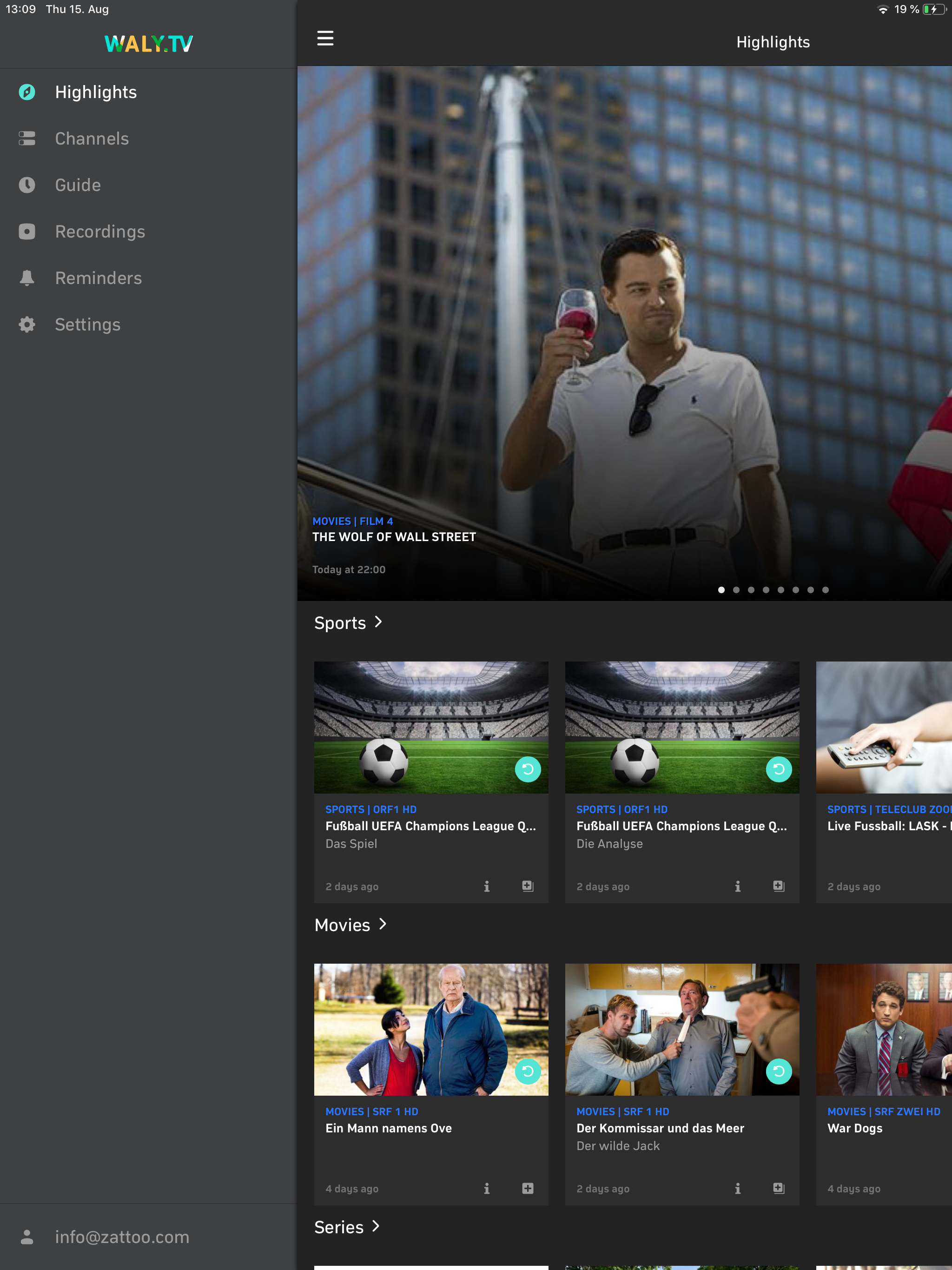Tap the Wi-Fi status icon
952x1270 pixels.
pyautogui.click(x=883, y=9)
